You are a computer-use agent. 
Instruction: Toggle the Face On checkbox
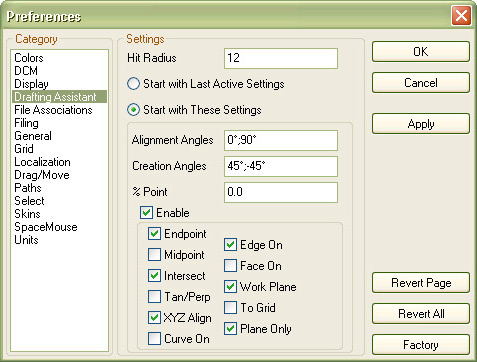(230, 266)
